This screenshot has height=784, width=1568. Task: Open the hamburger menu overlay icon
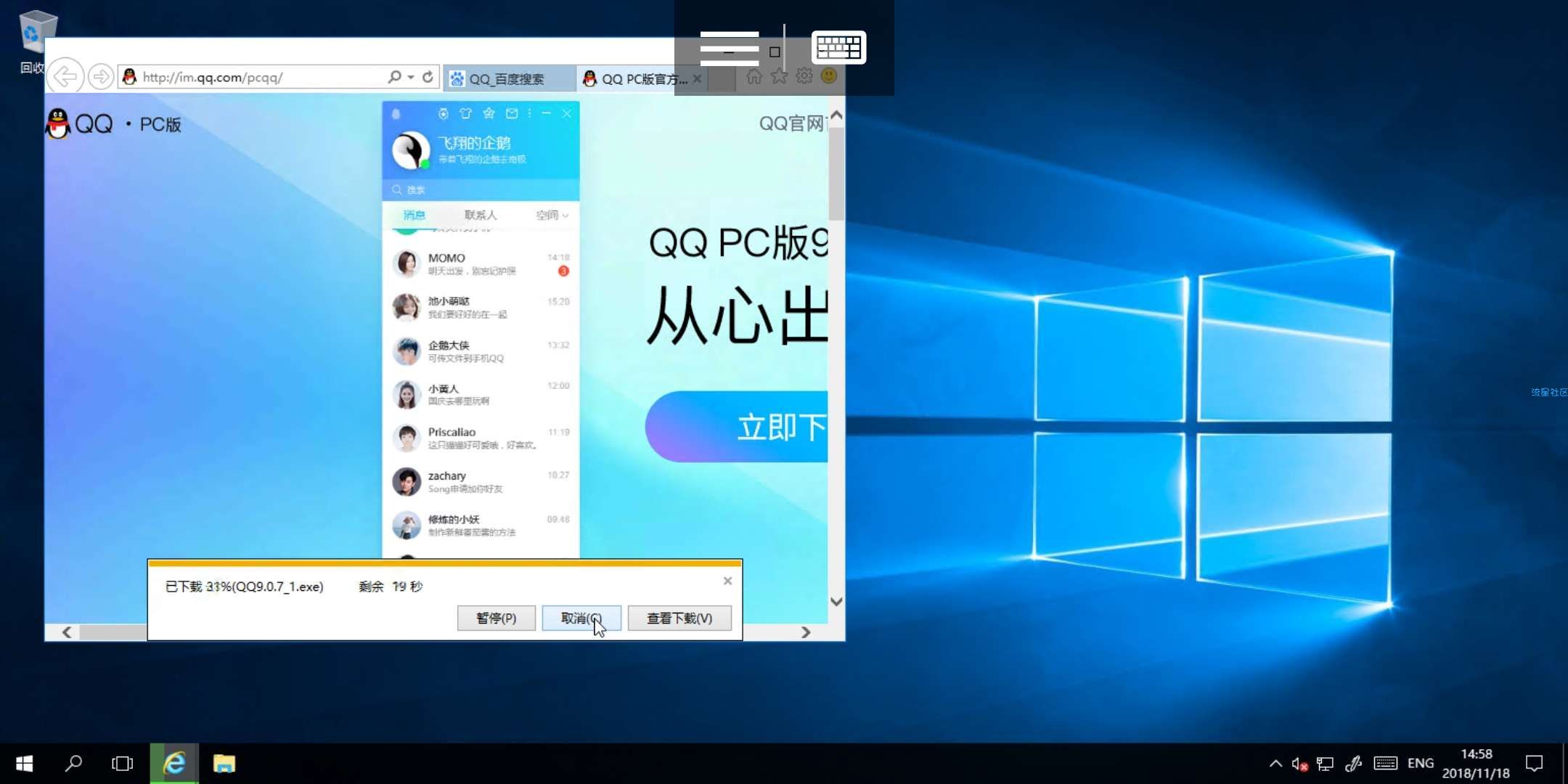coord(729,49)
